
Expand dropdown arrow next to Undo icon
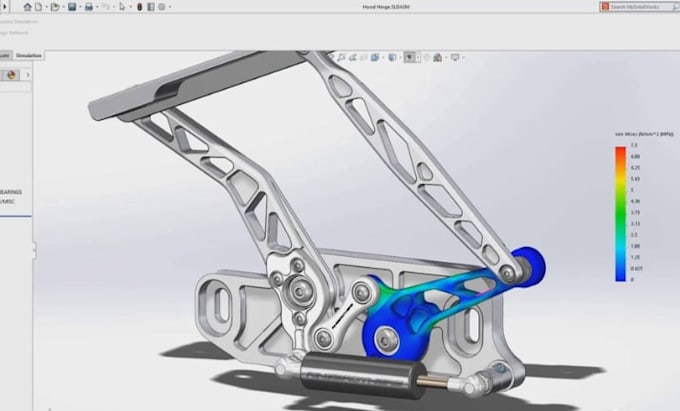[x=114, y=7]
